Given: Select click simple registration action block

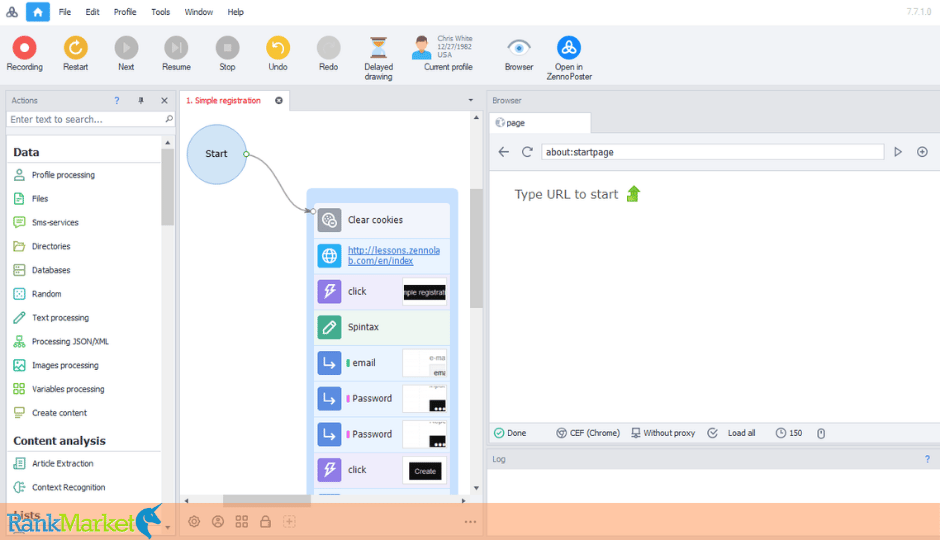Looking at the screenshot, I should click(382, 291).
